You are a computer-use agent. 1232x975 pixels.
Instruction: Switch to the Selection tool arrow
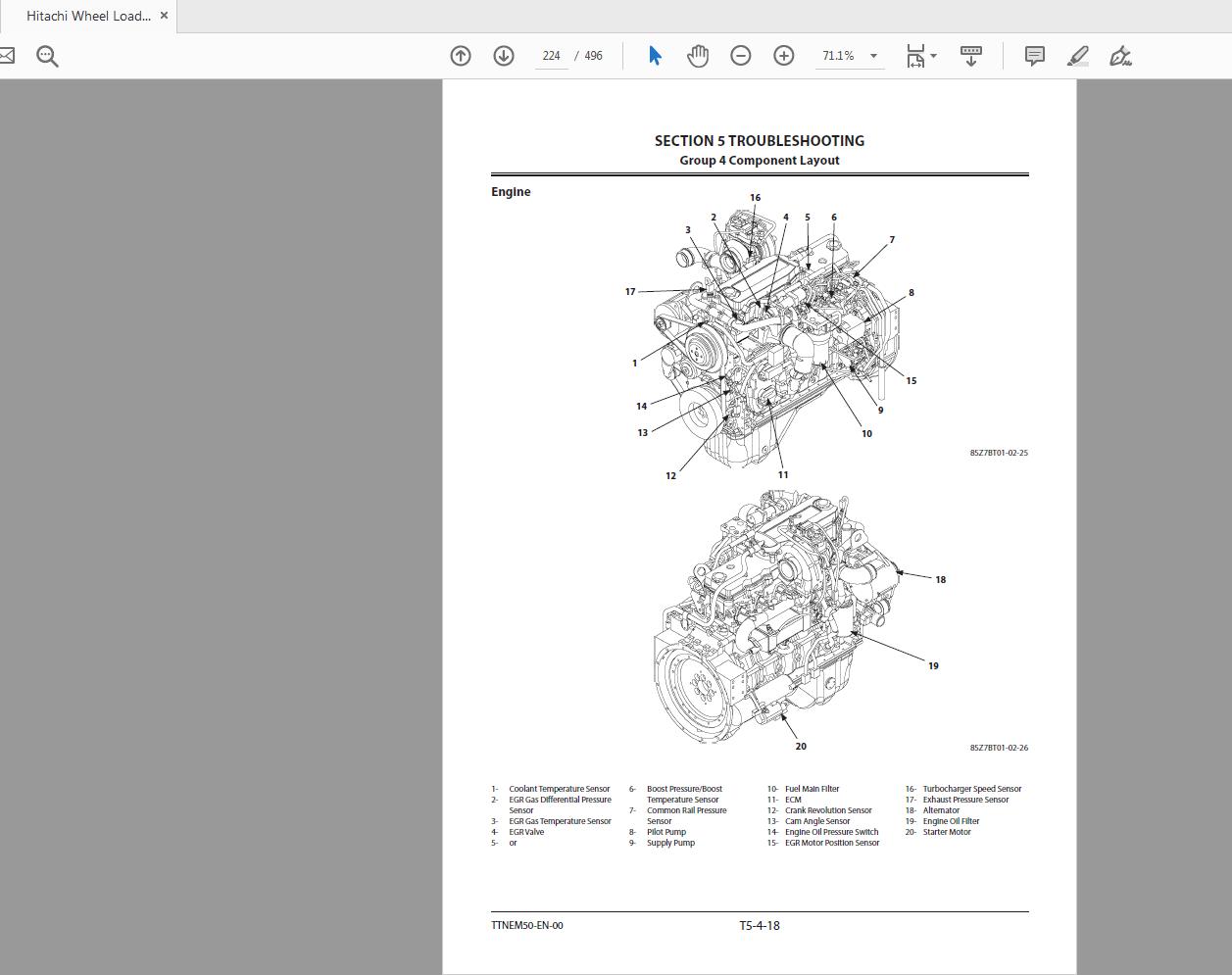[654, 56]
